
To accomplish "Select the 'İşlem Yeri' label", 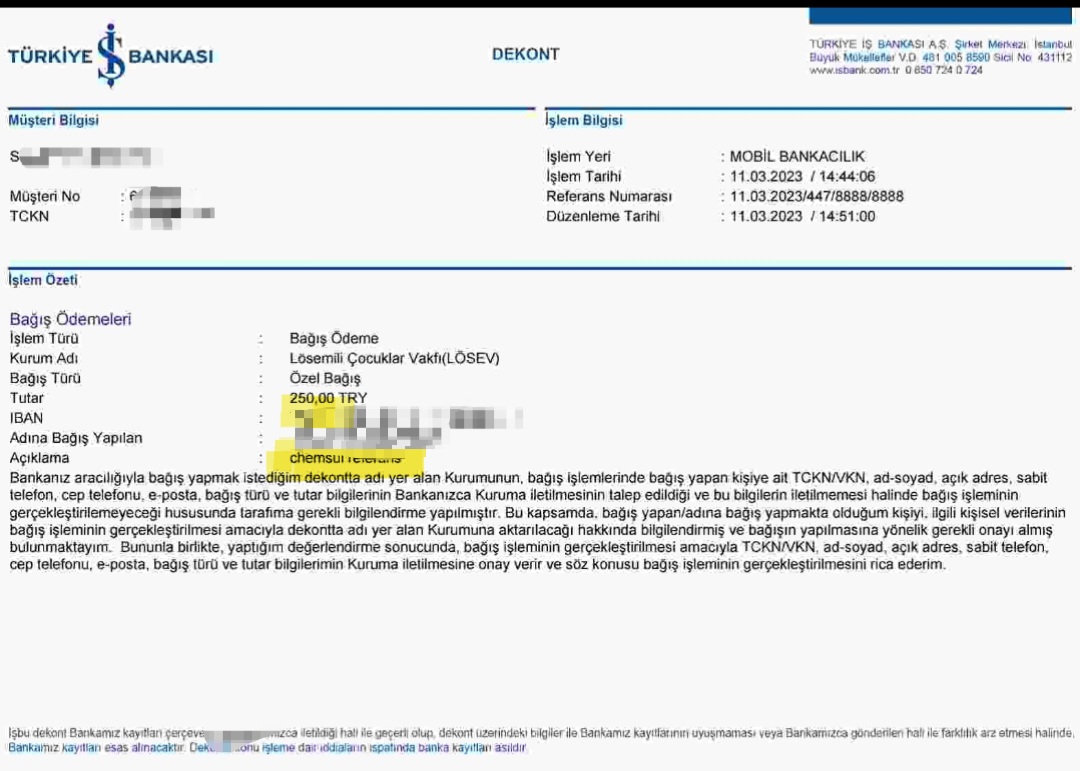I will point(579,156).
